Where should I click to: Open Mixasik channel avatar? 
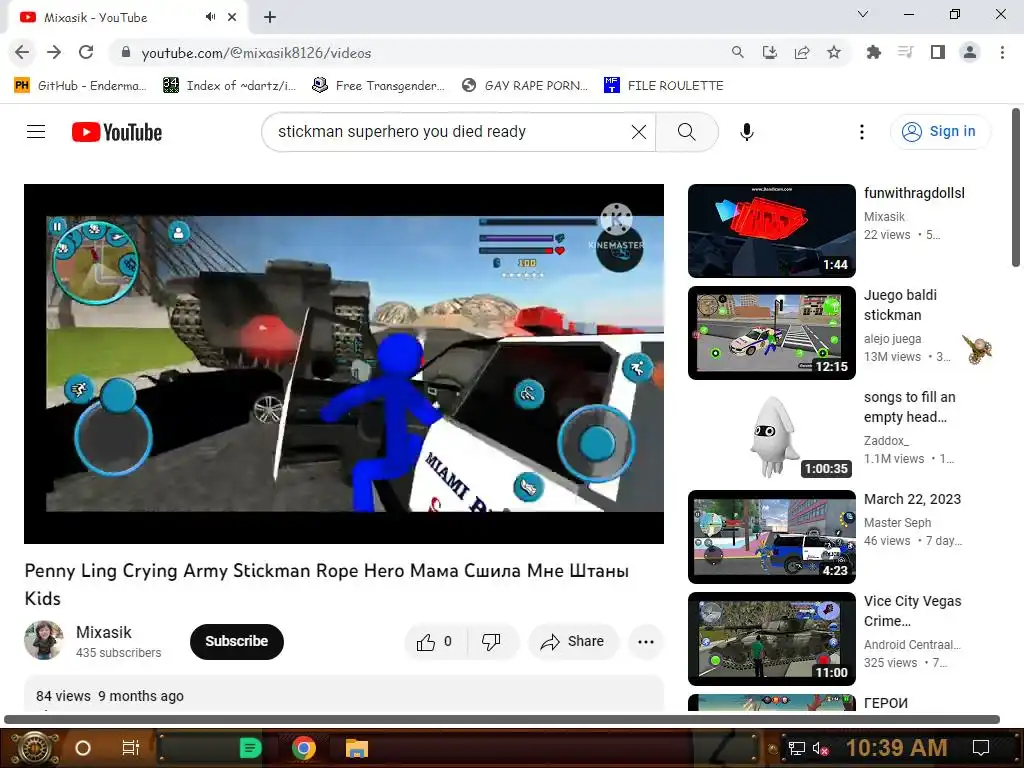coord(44,641)
